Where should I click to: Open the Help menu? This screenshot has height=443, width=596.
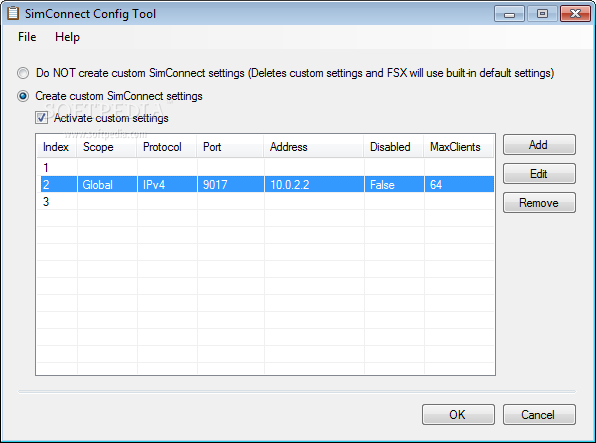(67, 37)
